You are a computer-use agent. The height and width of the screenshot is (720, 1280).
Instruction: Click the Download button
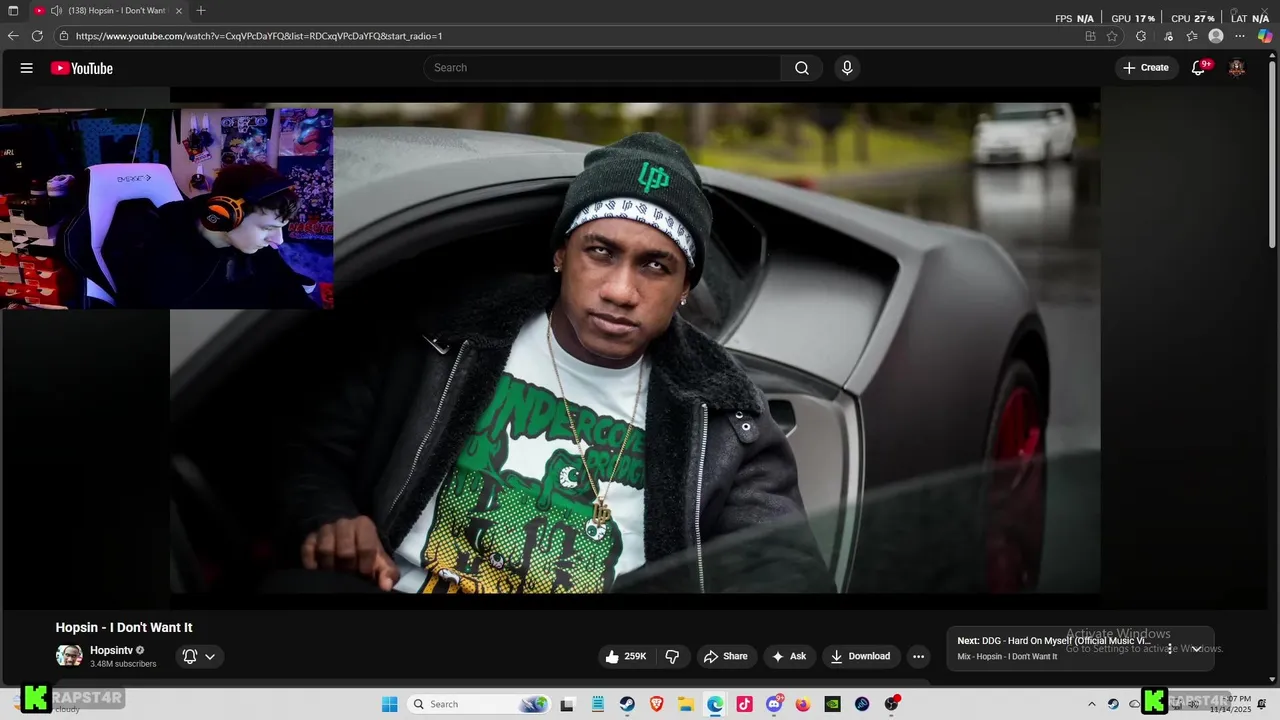861,656
